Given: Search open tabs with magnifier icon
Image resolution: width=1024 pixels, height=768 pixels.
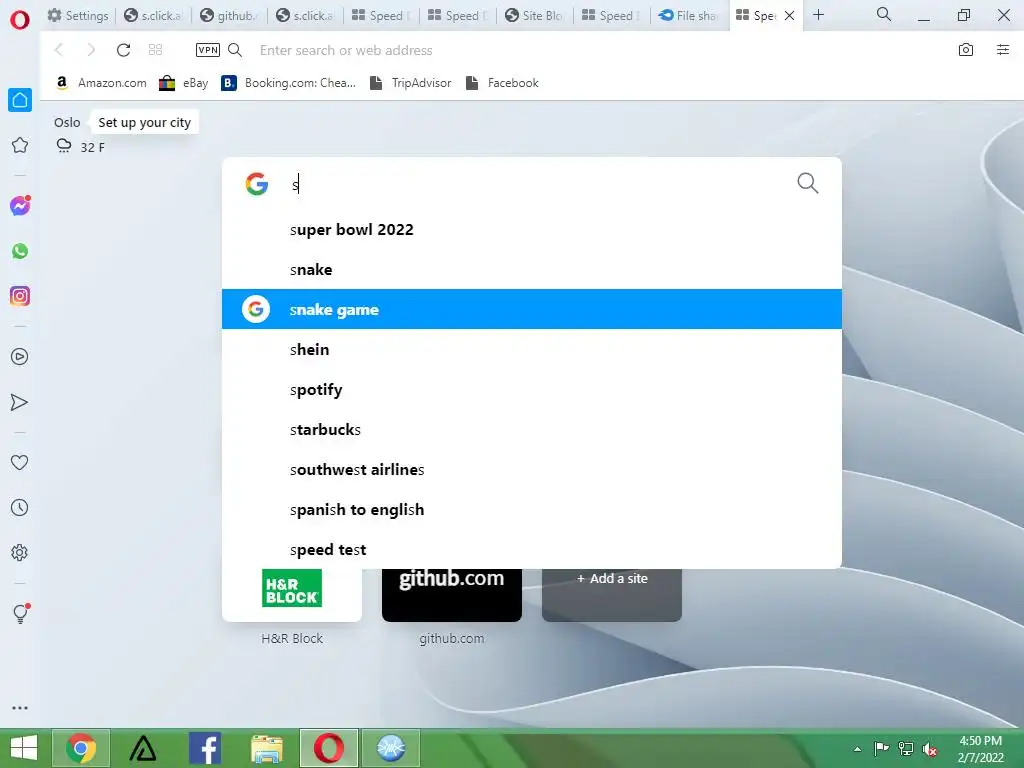Looking at the screenshot, I should [884, 14].
